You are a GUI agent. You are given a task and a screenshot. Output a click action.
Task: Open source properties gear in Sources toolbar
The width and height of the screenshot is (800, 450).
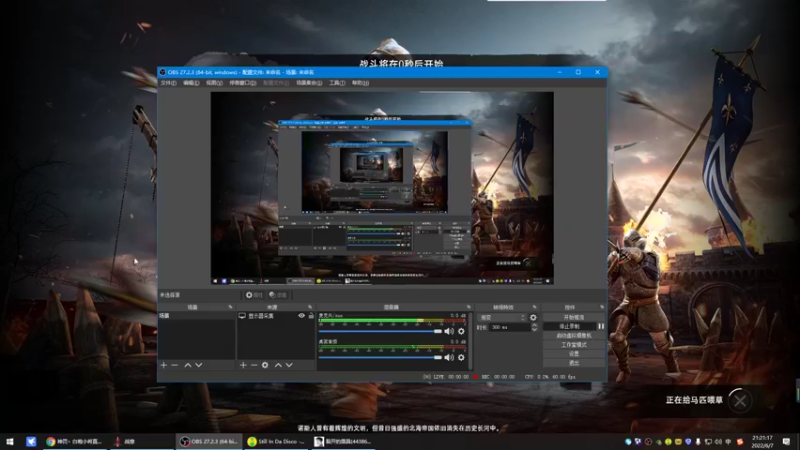click(265, 365)
